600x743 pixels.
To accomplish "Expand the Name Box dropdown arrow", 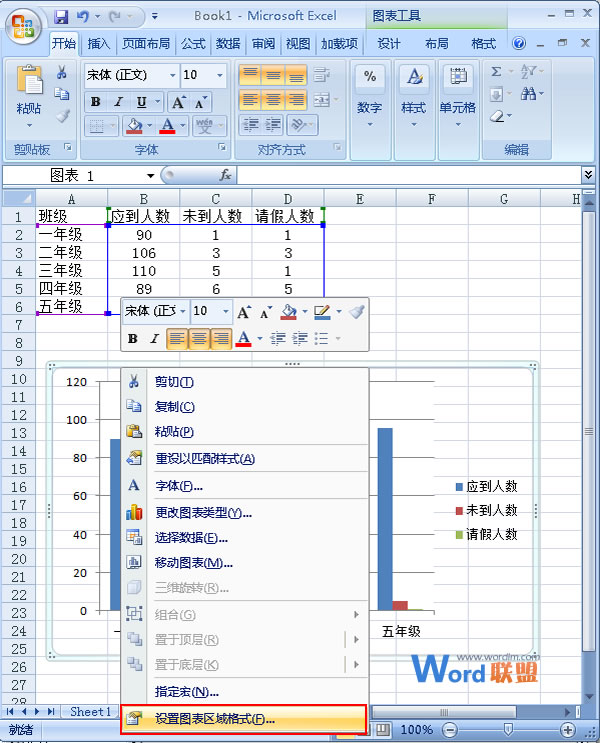I will [x=150, y=176].
